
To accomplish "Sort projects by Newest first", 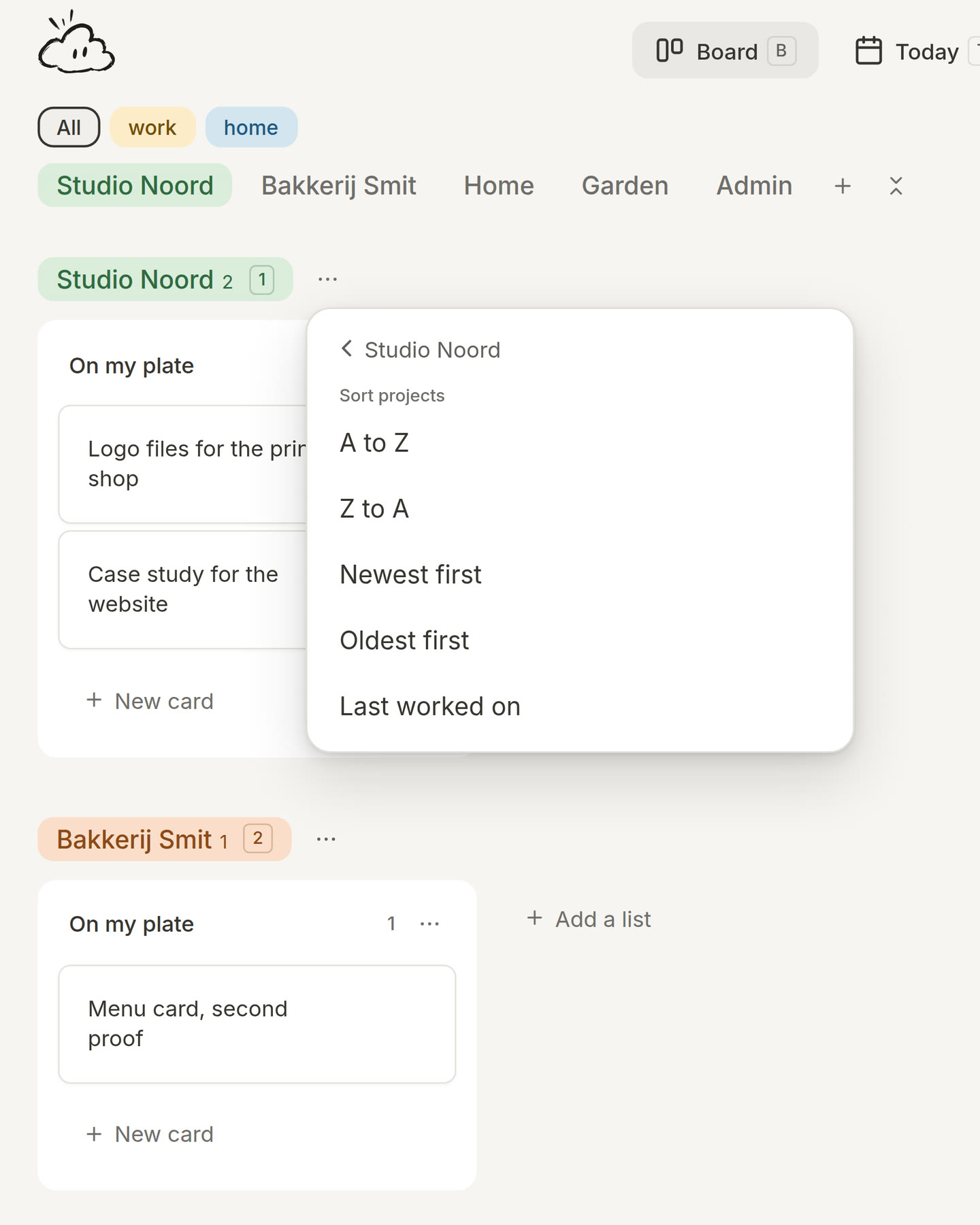I will coord(580,574).
